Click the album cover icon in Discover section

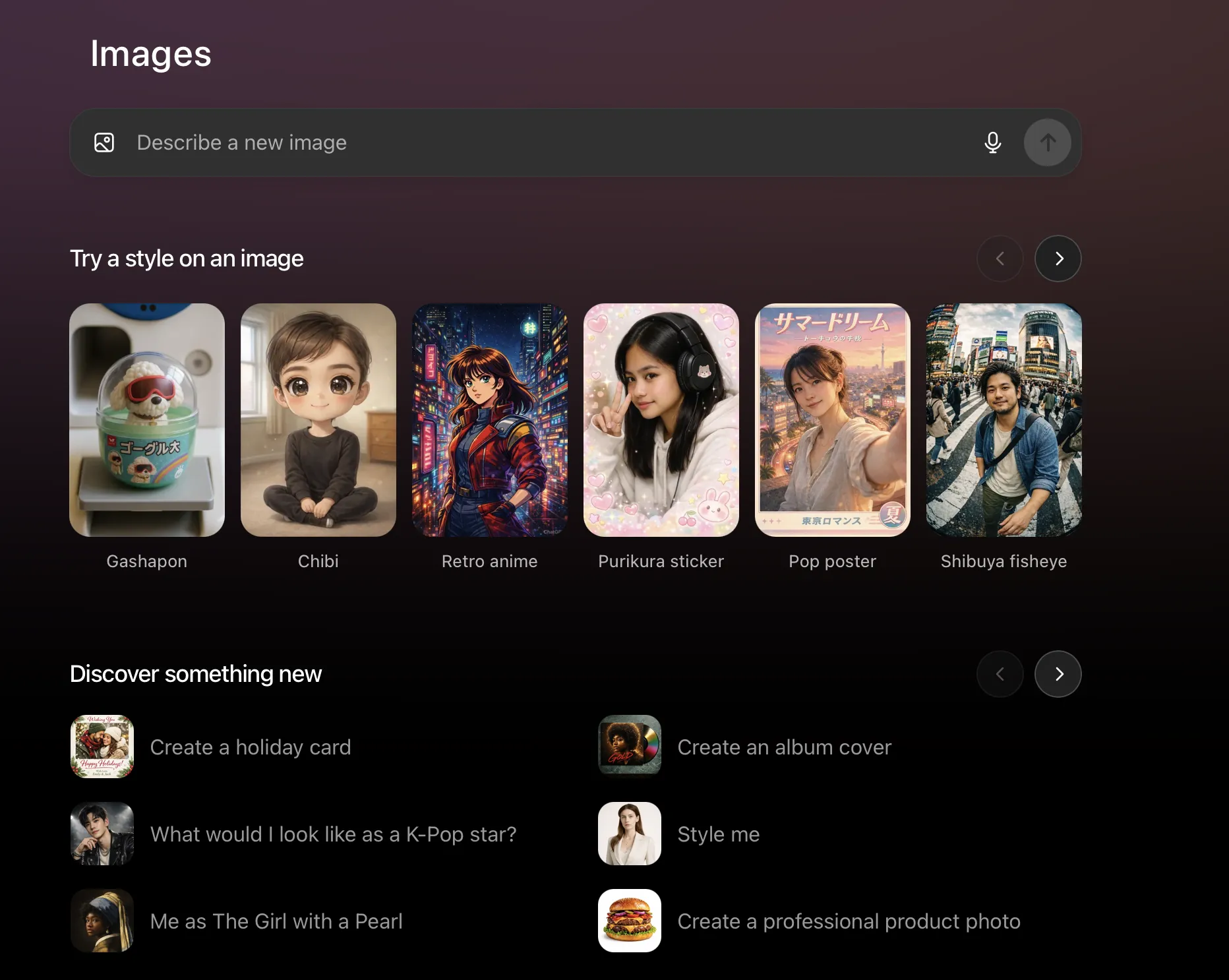tap(629, 747)
